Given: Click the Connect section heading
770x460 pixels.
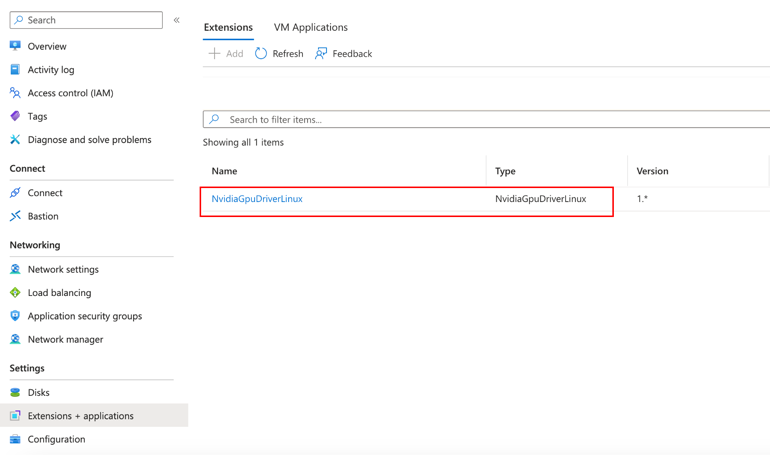Looking at the screenshot, I should (28, 168).
